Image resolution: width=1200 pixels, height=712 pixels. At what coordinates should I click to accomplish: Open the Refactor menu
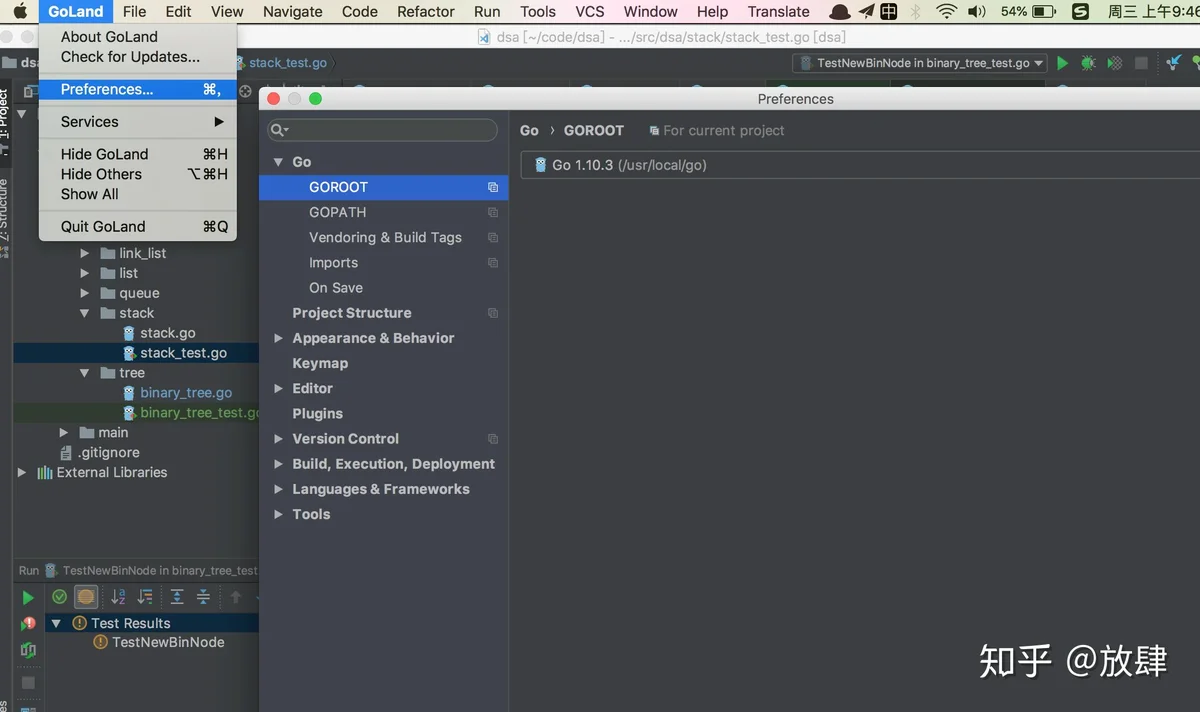(426, 11)
